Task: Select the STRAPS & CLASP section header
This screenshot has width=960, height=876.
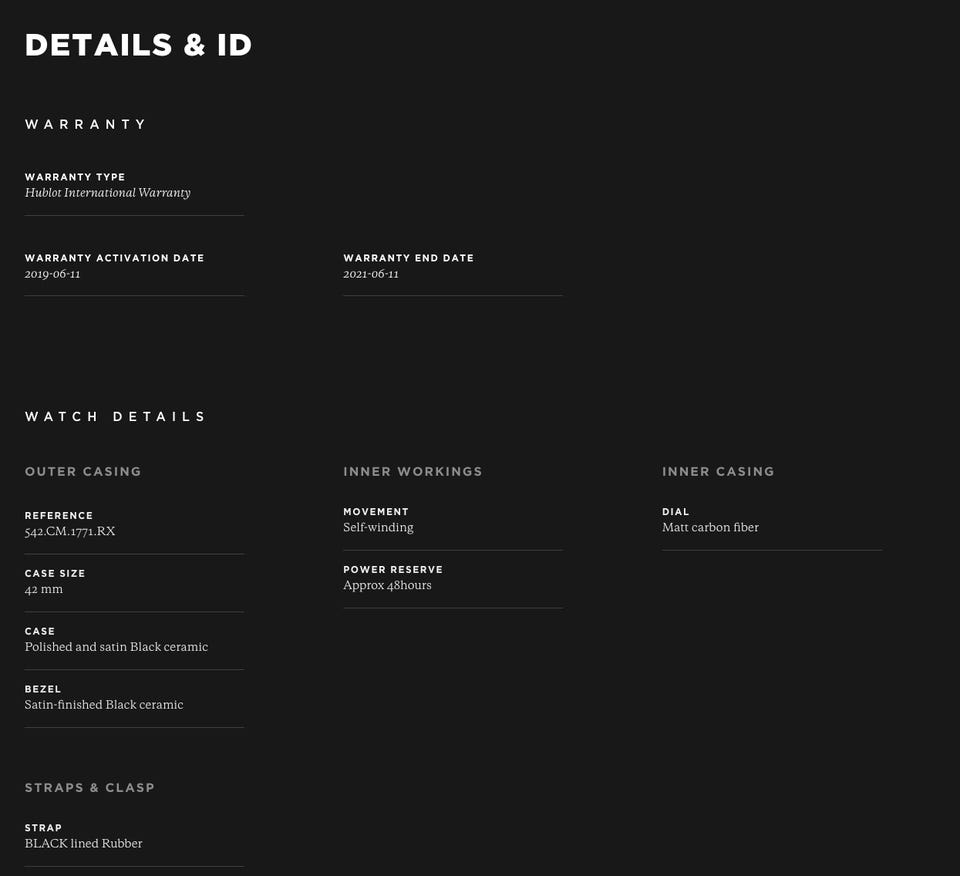Action: (89, 787)
